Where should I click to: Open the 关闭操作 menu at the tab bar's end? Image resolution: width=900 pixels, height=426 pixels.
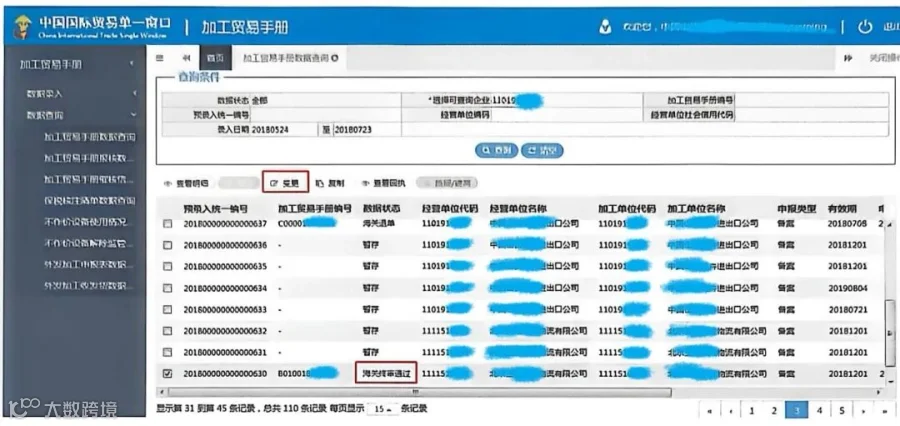(x=883, y=58)
